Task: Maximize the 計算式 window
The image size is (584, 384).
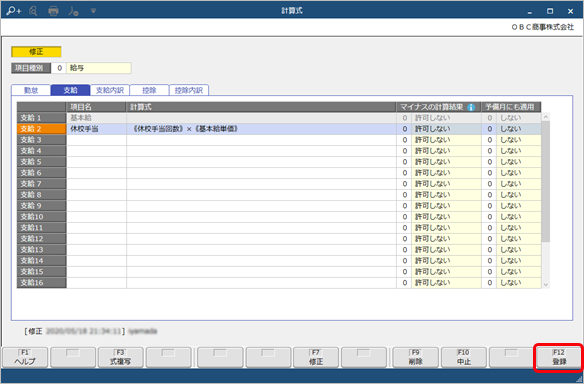Action: pyautogui.click(x=550, y=11)
